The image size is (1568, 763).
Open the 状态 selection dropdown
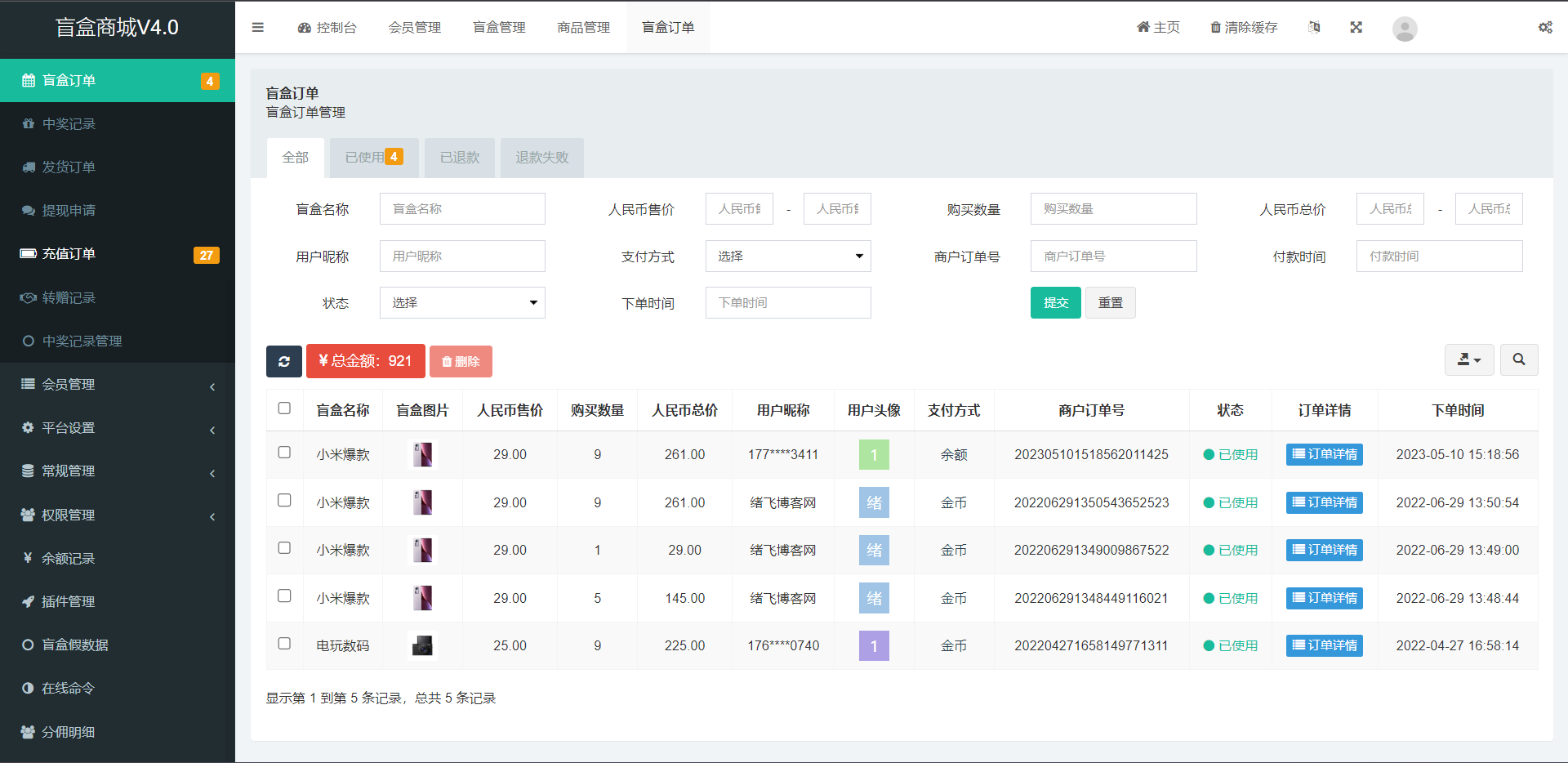point(461,302)
